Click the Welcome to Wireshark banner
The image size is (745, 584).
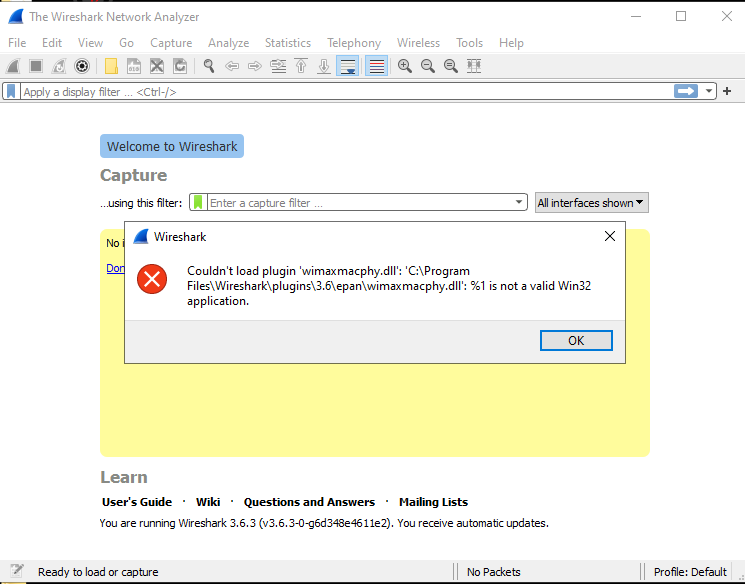tap(172, 146)
